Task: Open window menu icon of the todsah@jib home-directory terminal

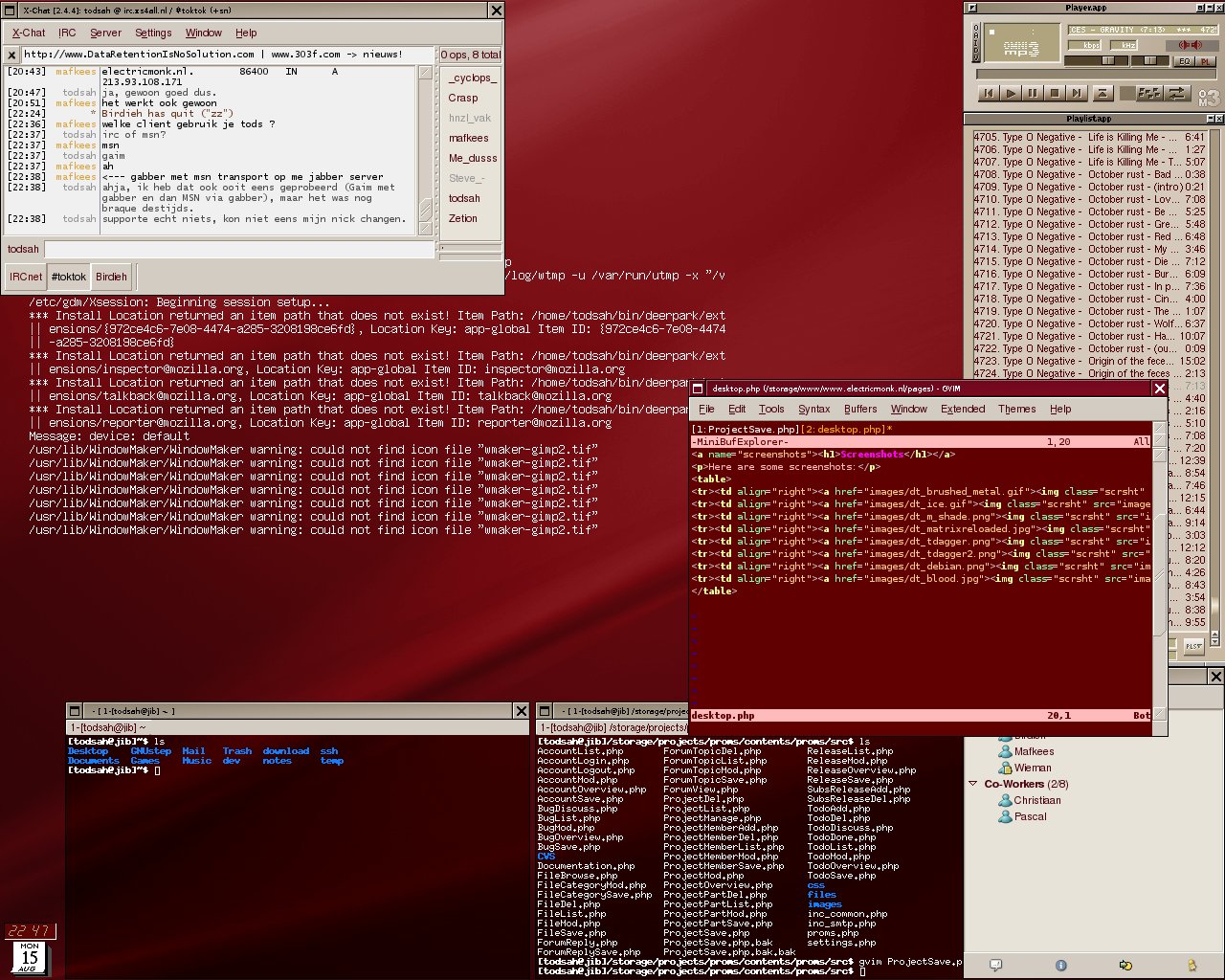Action: (74, 711)
